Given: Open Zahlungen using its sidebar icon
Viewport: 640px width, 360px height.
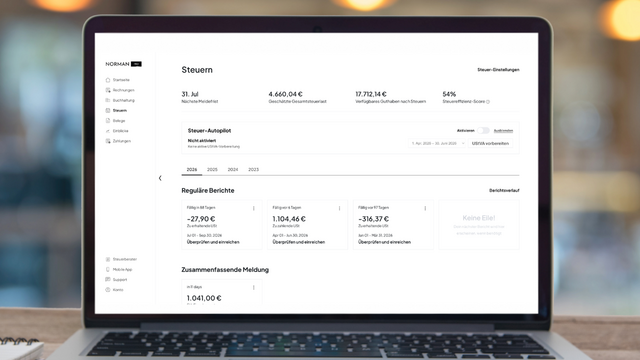Looking at the screenshot, I should point(108,141).
